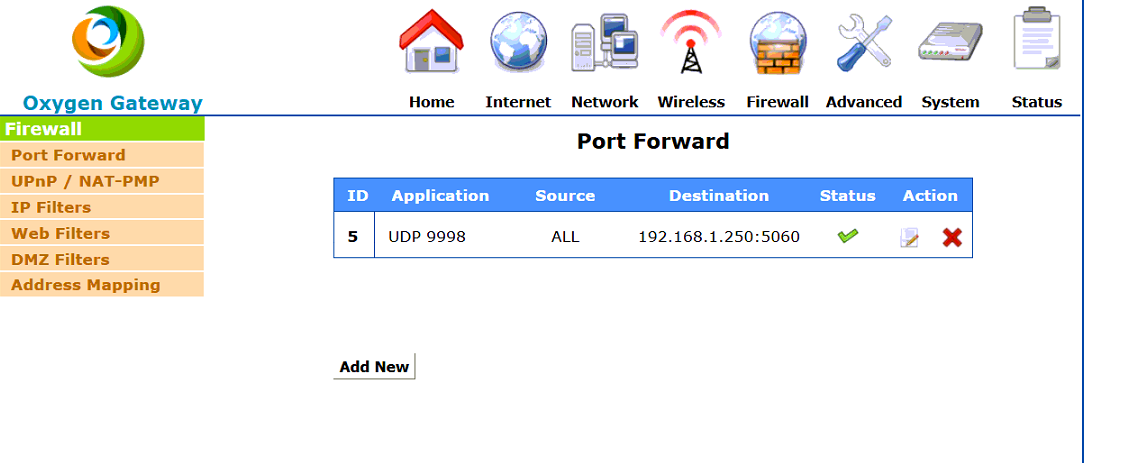Click the Firewall brick wall icon
Screen dimensions: 1136x463
(x=777, y=45)
